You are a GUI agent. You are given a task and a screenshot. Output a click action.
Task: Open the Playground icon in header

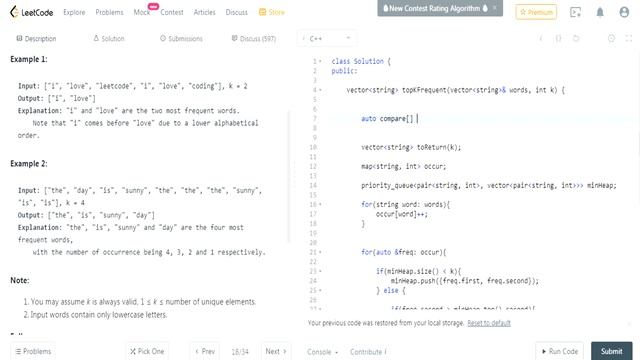point(575,12)
